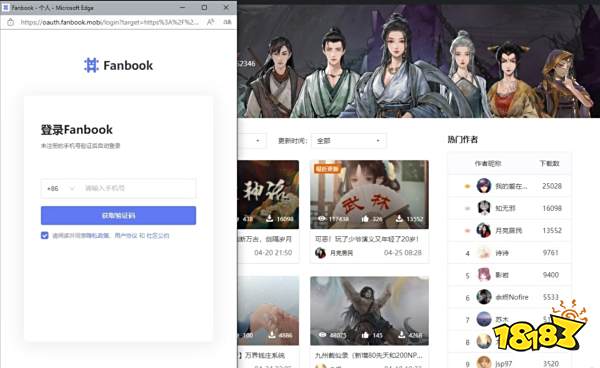
Task: Click the download icon showing 13552
Action: [399, 218]
